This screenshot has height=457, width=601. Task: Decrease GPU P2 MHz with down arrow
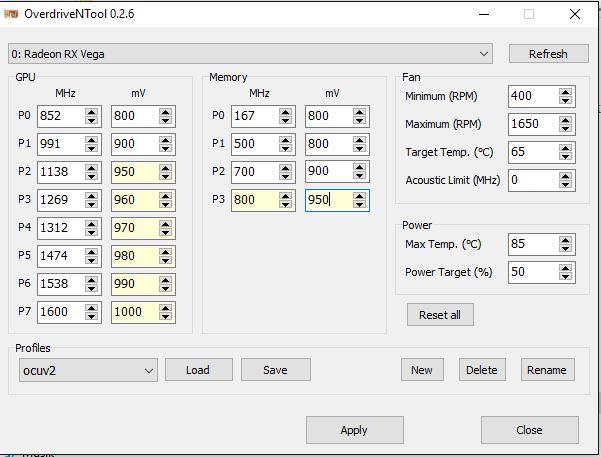(x=92, y=176)
